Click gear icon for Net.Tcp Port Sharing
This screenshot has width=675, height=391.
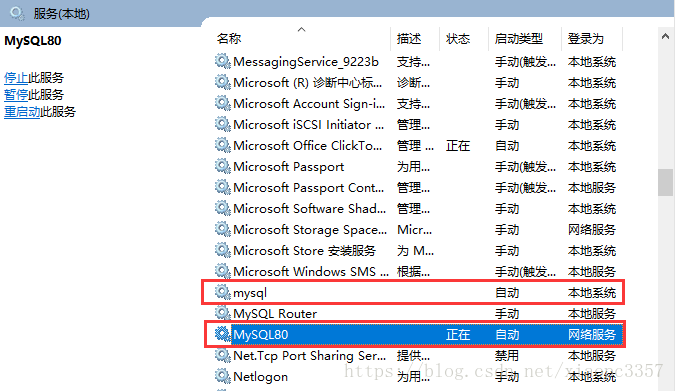click(223, 355)
